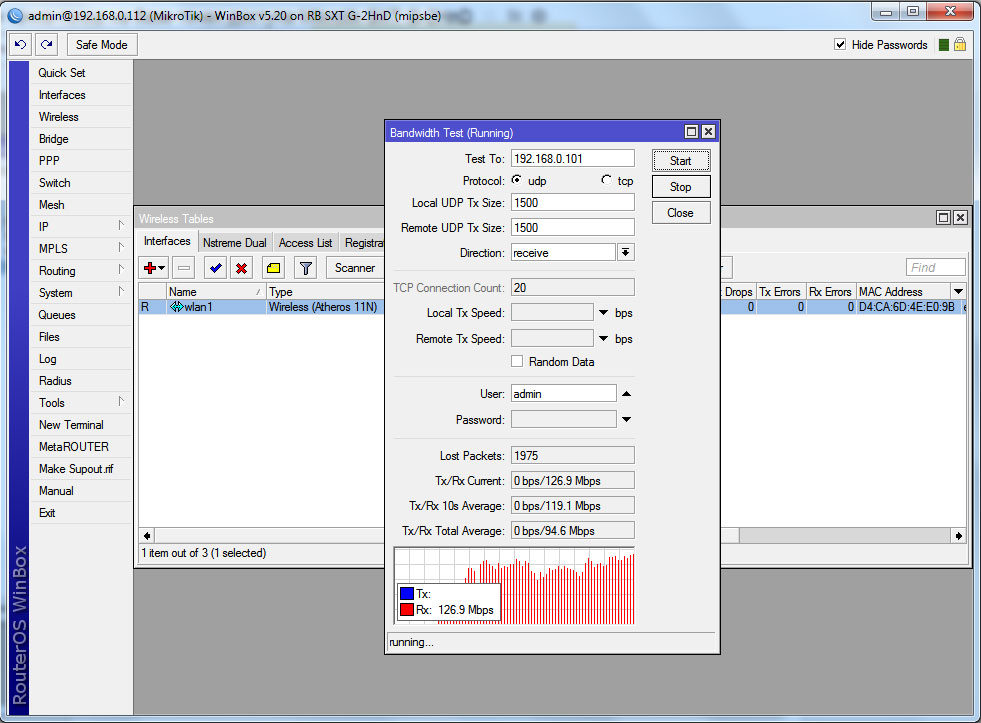Expand the Local Tx Speed arrow
The height and width of the screenshot is (723, 981).
(x=604, y=313)
